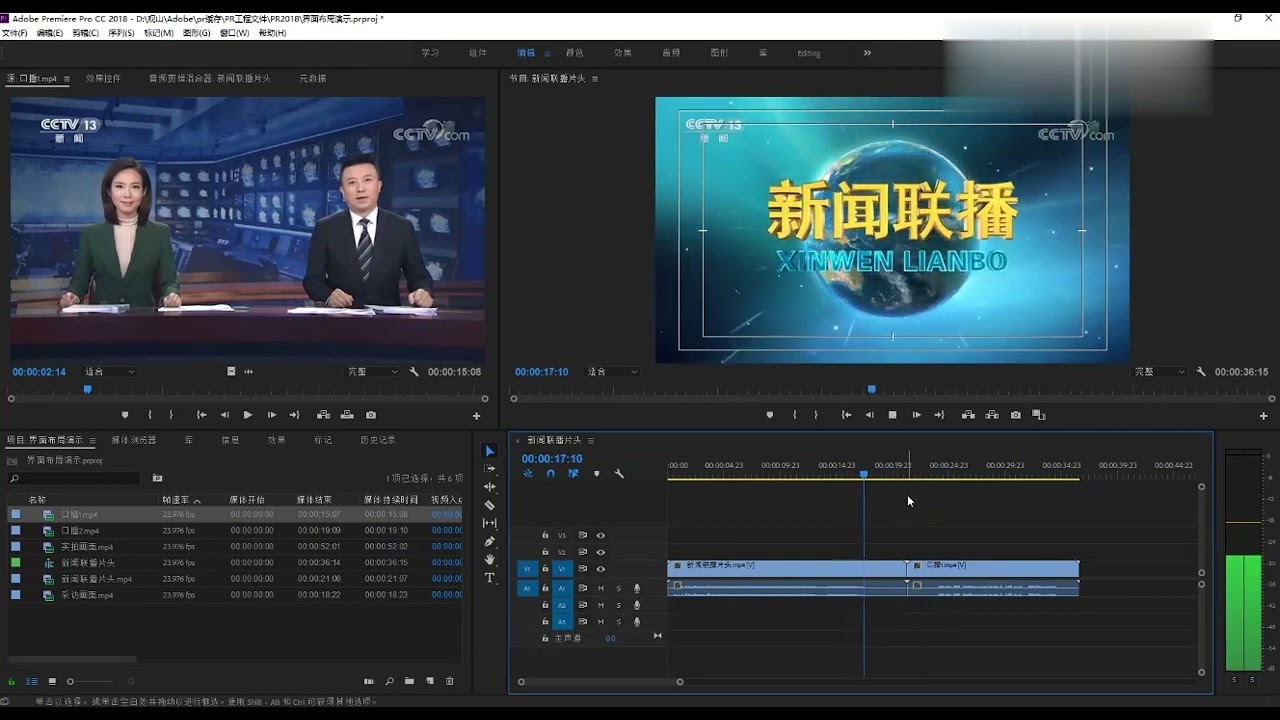1280x720 pixels.
Task: Open timeline sequence panel menu
Action: pyautogui.click(x=591, y=440)
